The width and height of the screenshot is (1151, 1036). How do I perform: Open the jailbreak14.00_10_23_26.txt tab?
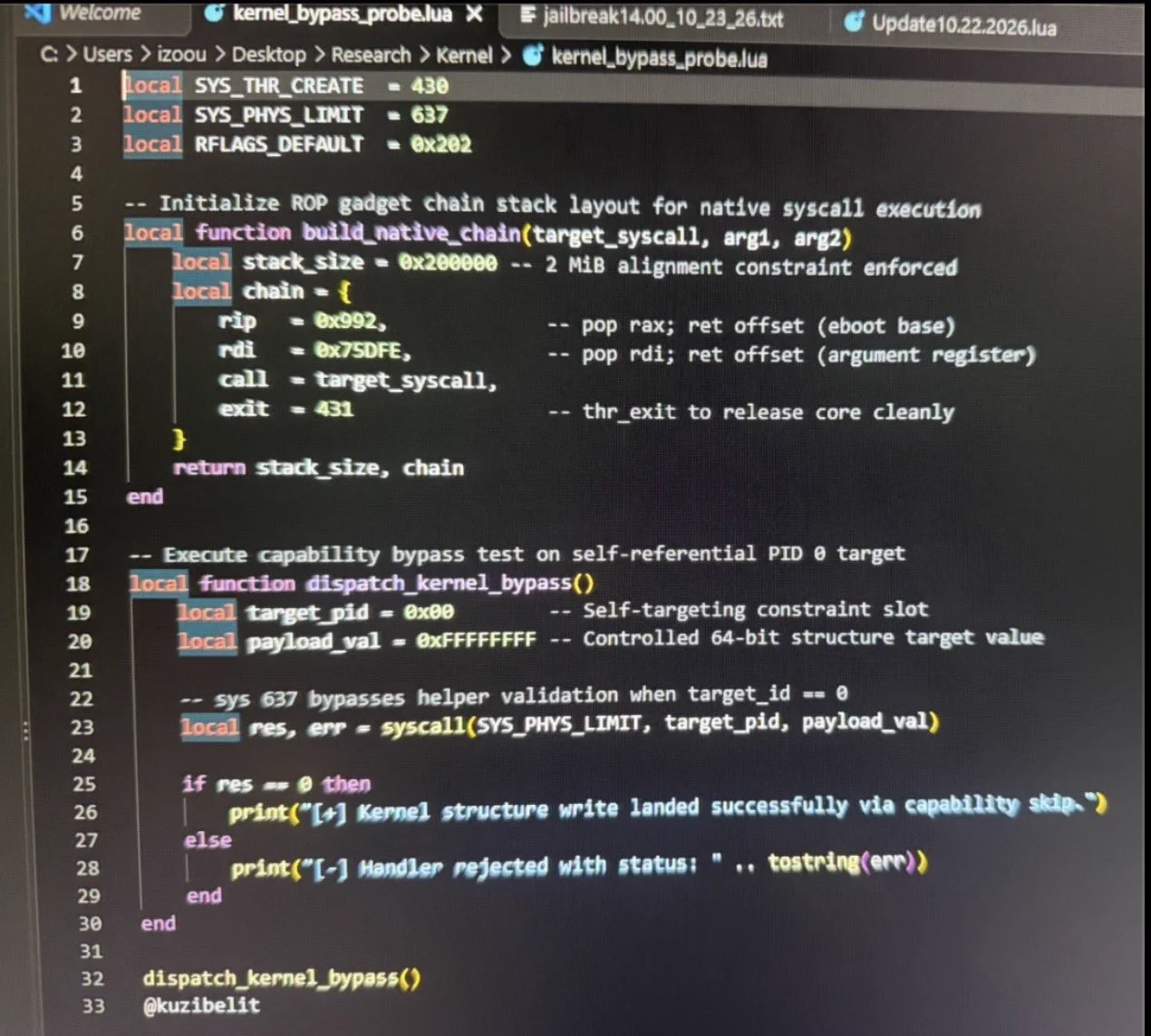tap(663, 17)
